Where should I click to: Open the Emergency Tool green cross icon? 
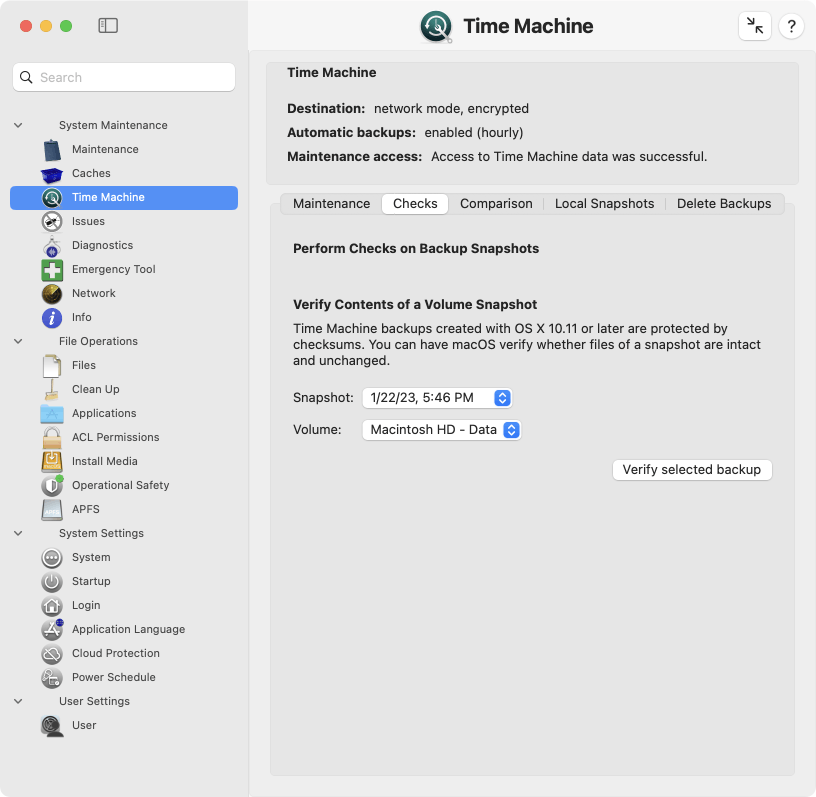click(52, 270)
